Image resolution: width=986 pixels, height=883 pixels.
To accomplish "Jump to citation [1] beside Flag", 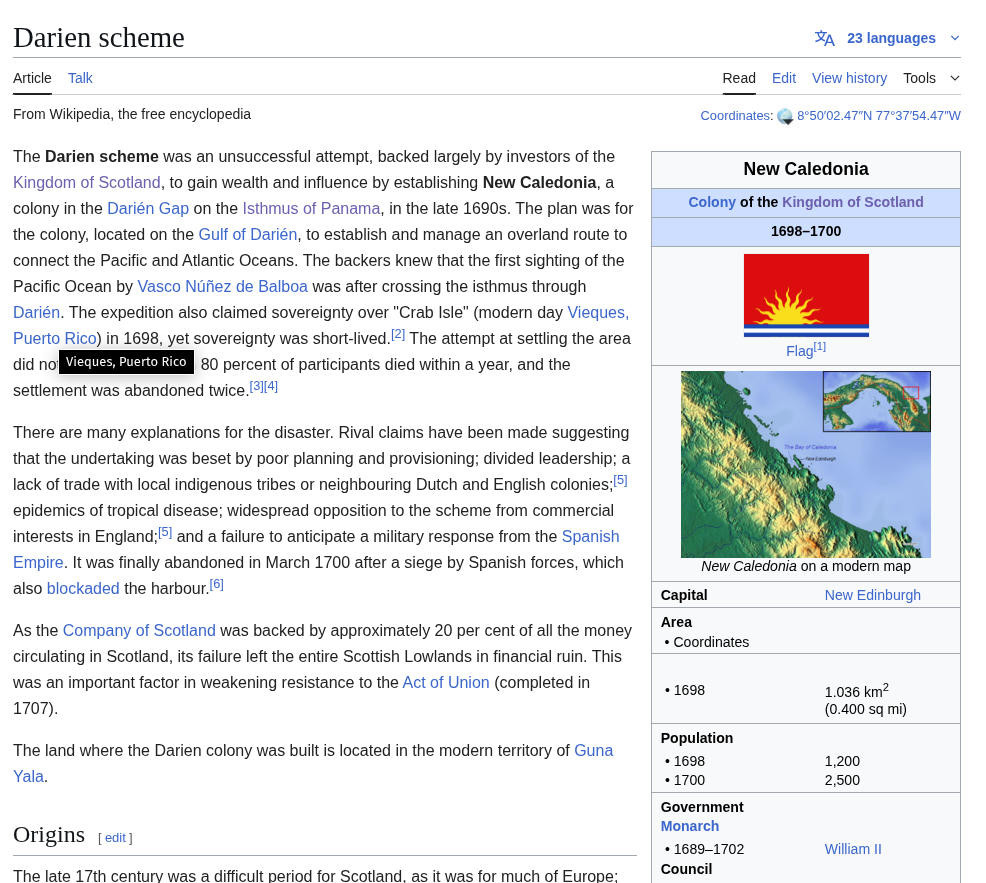I will [x=820, y=347].
